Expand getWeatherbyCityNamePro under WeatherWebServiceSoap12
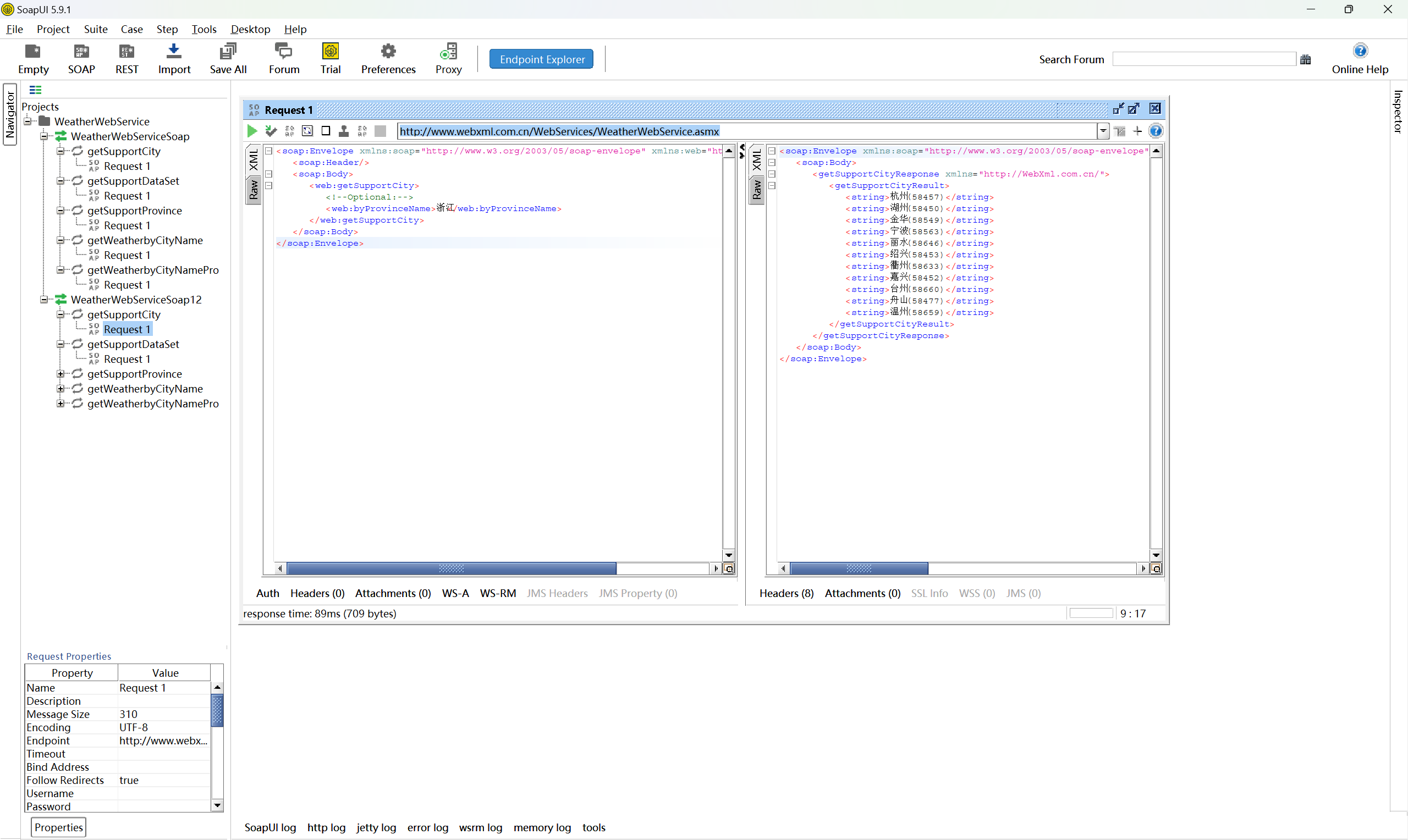 [x=60, y=404]
